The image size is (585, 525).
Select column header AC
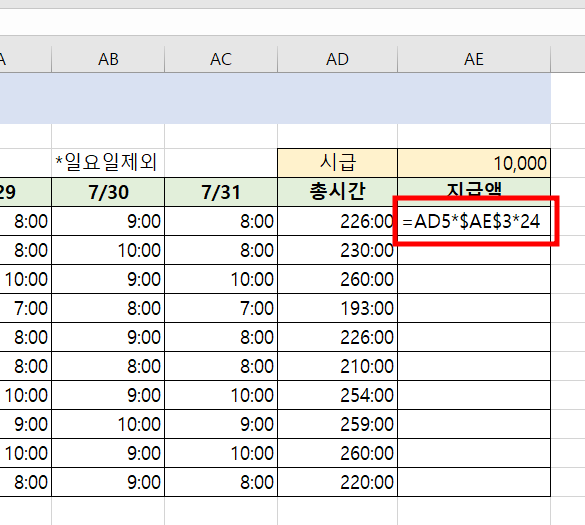coord(221,59)
